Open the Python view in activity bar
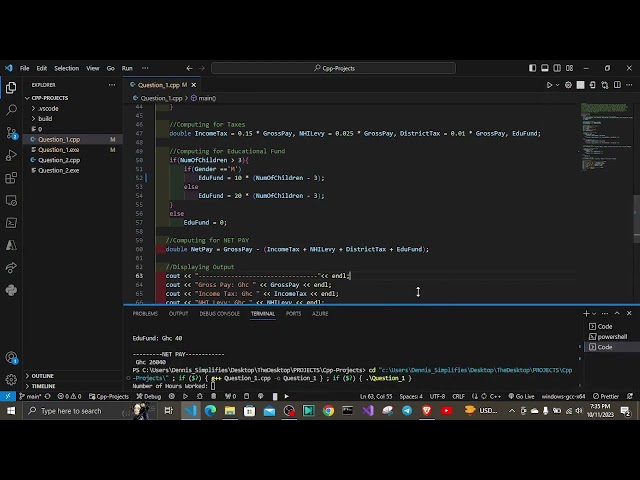The width and height of the screenshot is (640, 480). (x=11, y=290)
